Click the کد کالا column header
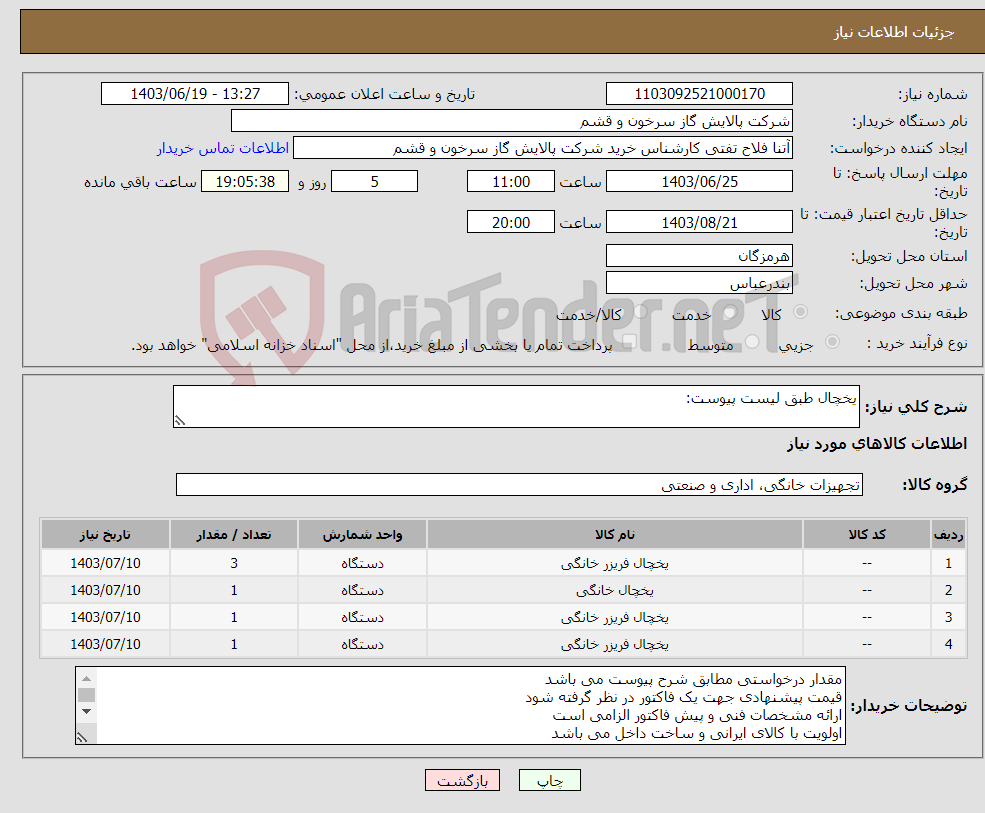 tap(867, 534)
